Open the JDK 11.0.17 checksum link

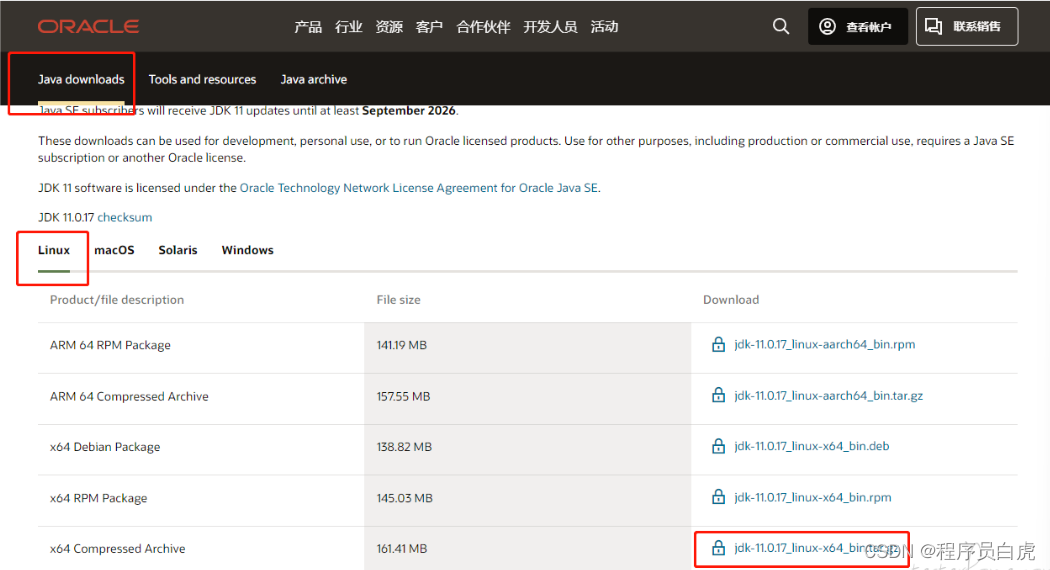125,217
